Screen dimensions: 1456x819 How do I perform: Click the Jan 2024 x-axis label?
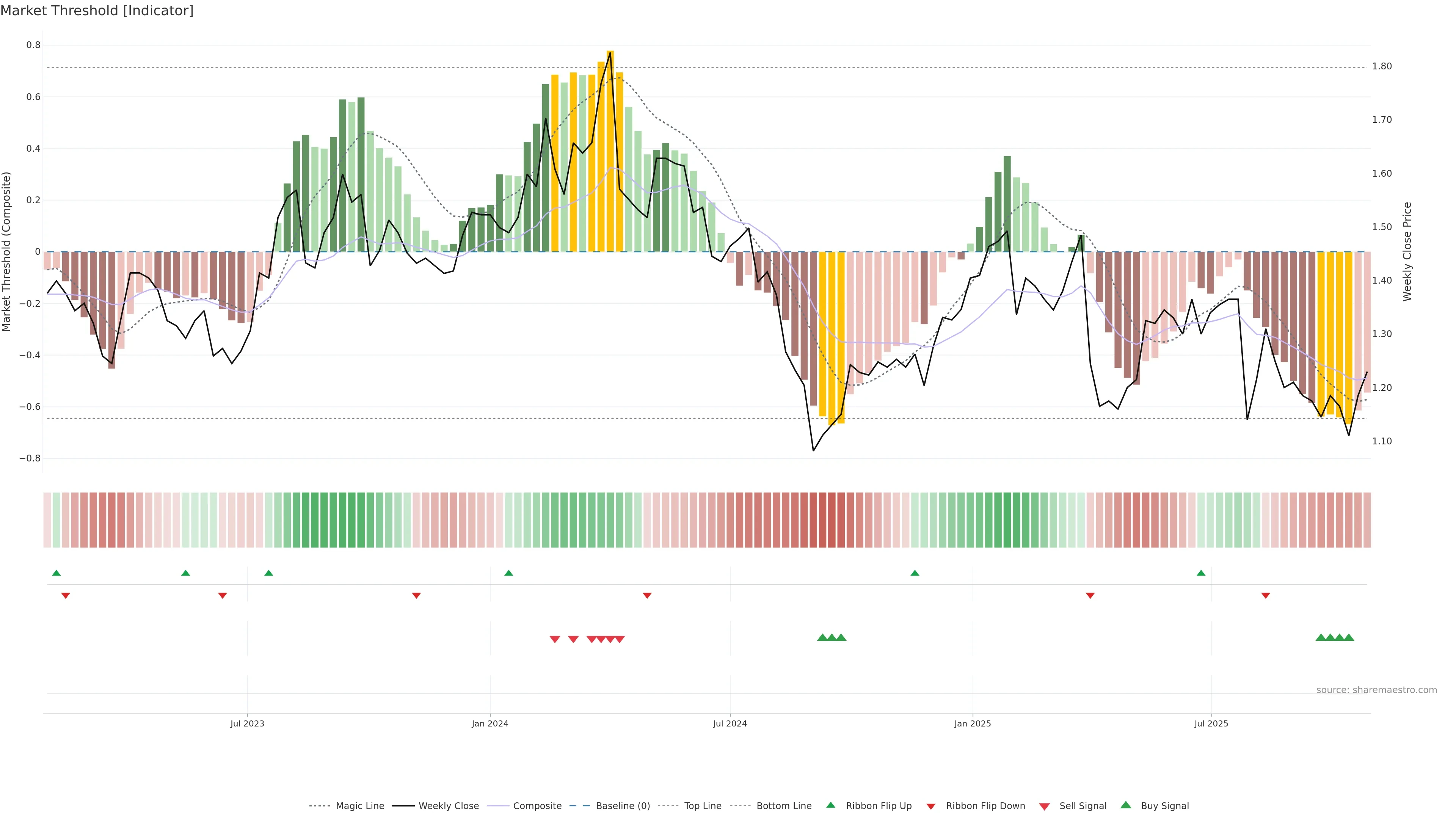click(x=490, y=723)
